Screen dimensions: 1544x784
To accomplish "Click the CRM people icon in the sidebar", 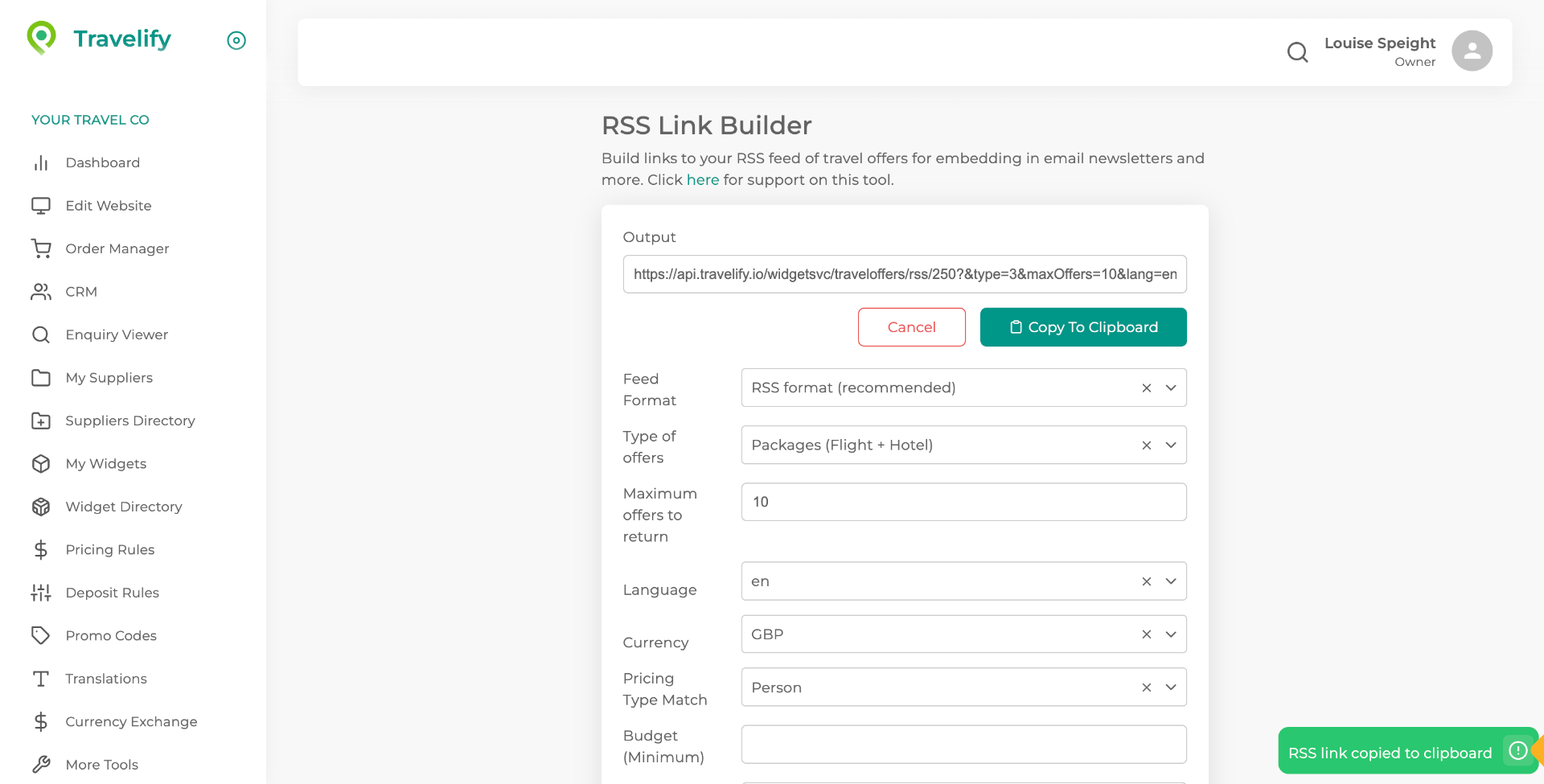I will [x=41, y=291].
